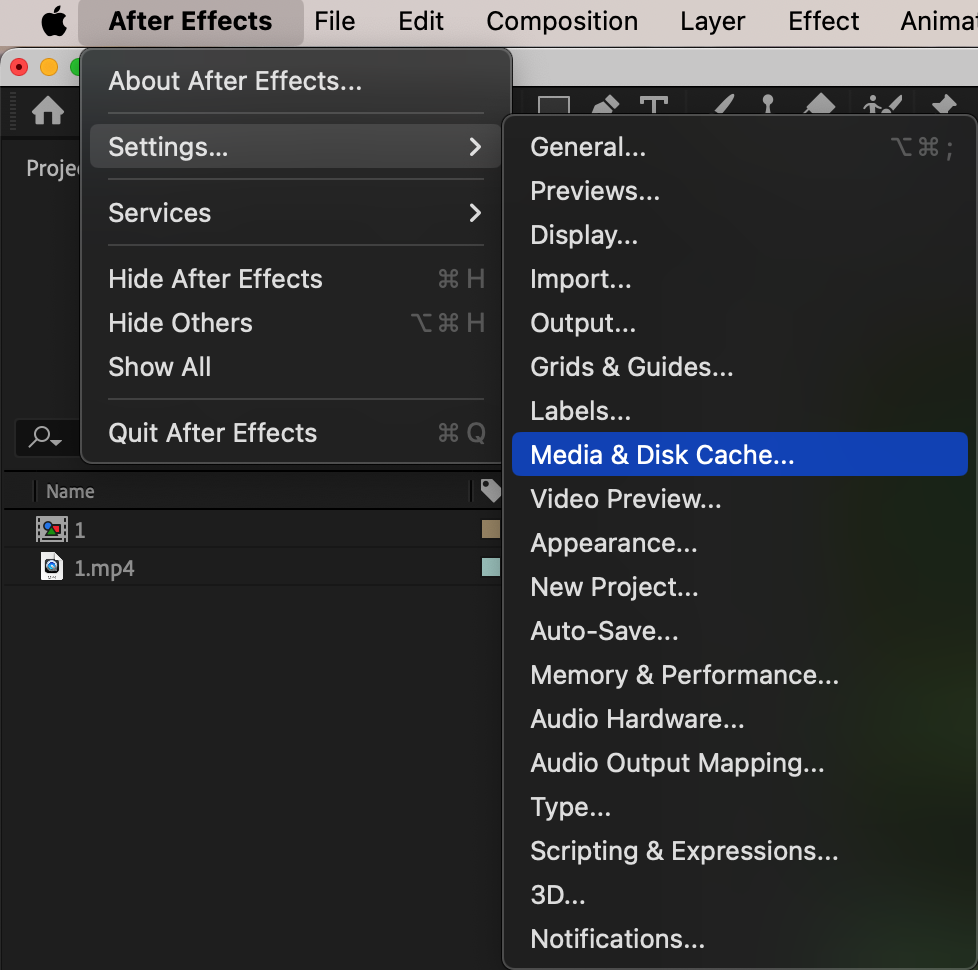Expand the Settings submenu arrow
Screen dimensions: 978x970
tap(475, 147)
